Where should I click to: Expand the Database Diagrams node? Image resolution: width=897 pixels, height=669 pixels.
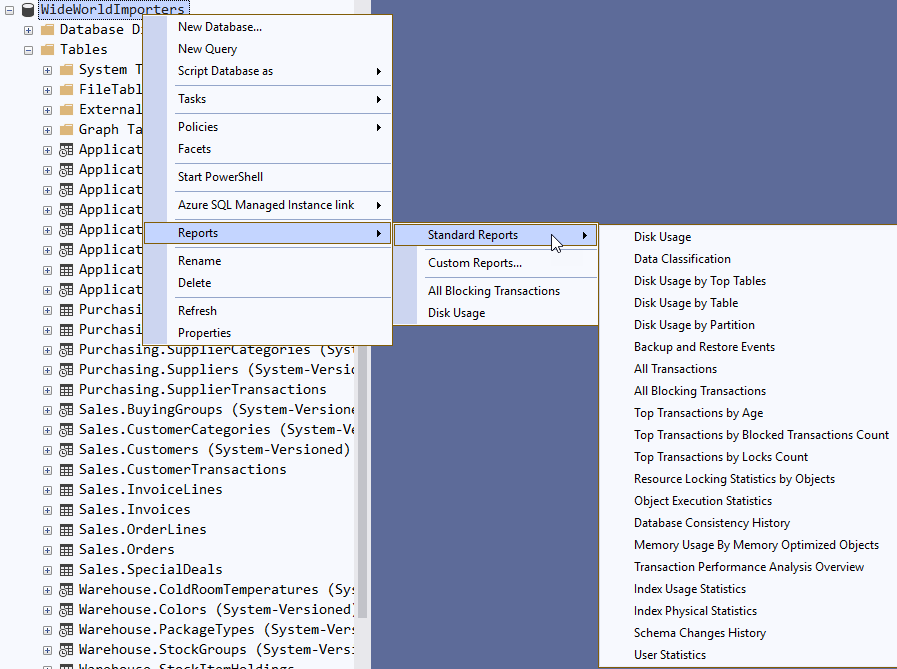[29, 30]
